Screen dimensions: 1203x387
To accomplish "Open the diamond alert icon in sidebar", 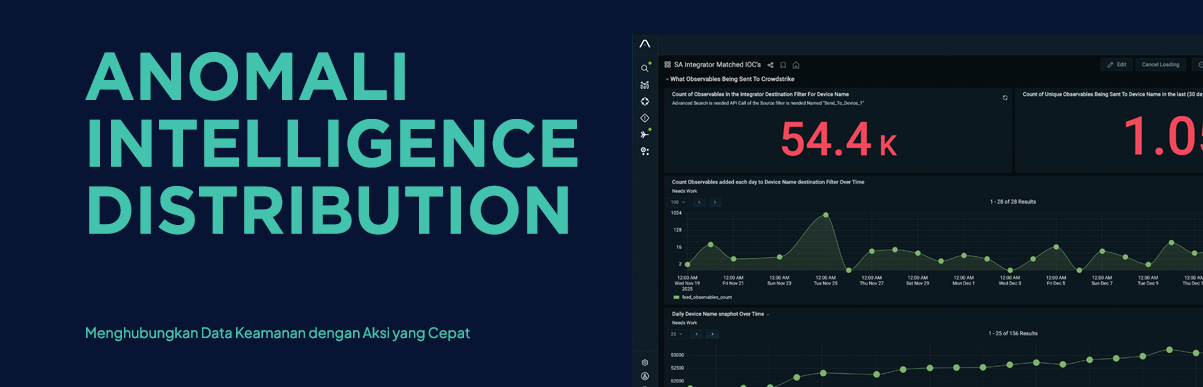I will pos(645,118).
